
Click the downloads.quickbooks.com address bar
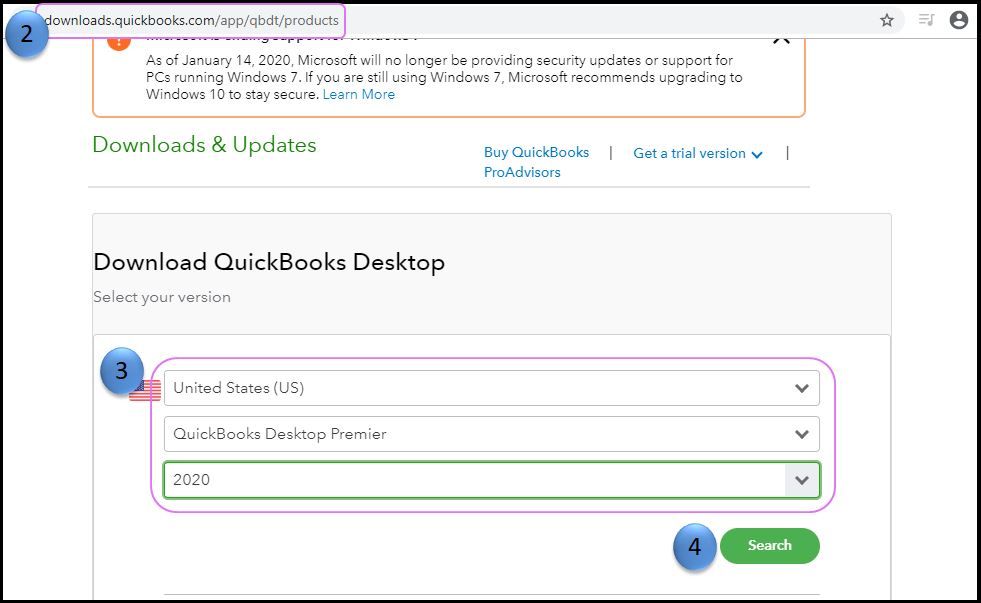pyautogui.click(x=191, y=20)
